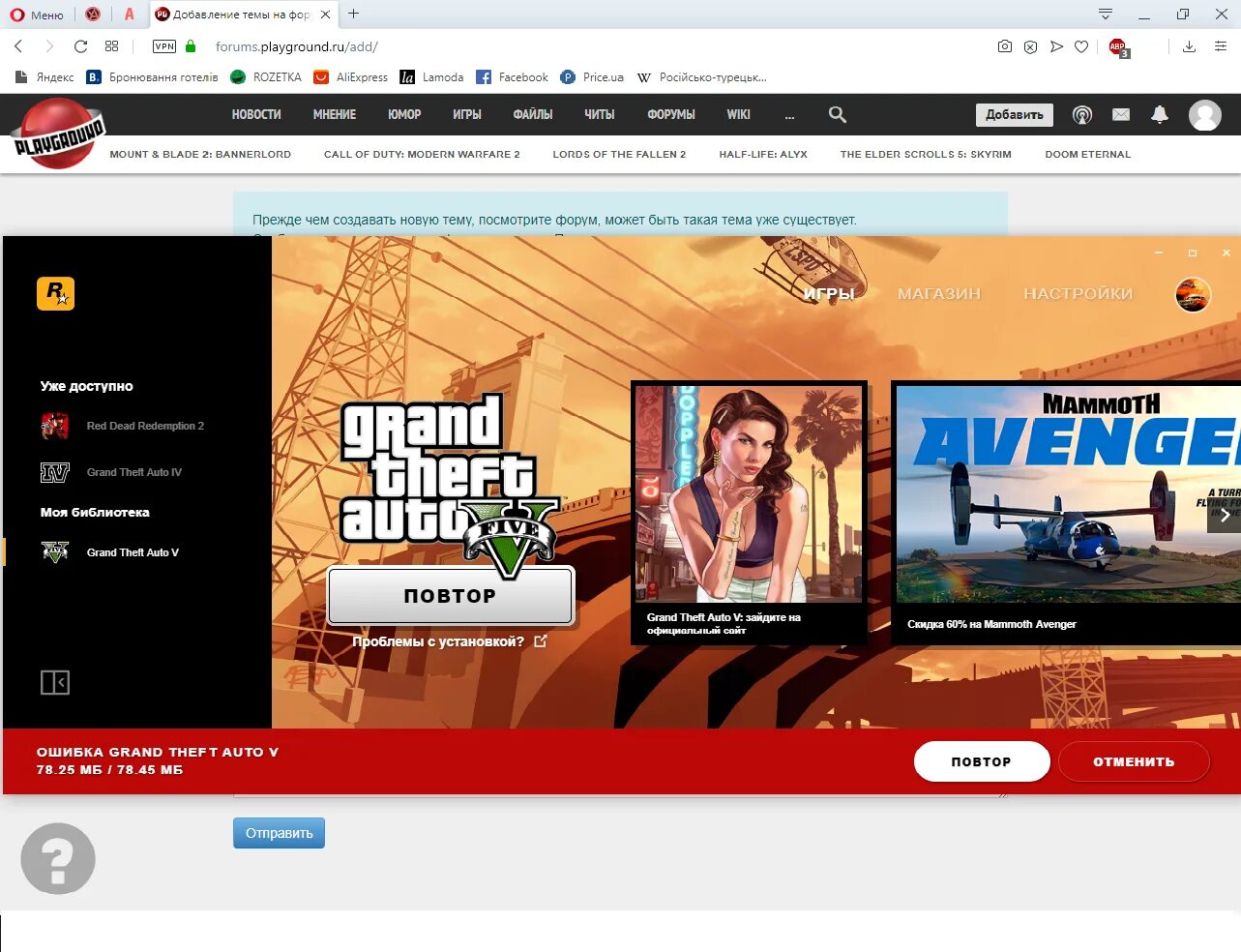Select Red Dead Redemption 2 in sidebar
1241x952 pixels.
pyautogui.click(x=124, y=426)
